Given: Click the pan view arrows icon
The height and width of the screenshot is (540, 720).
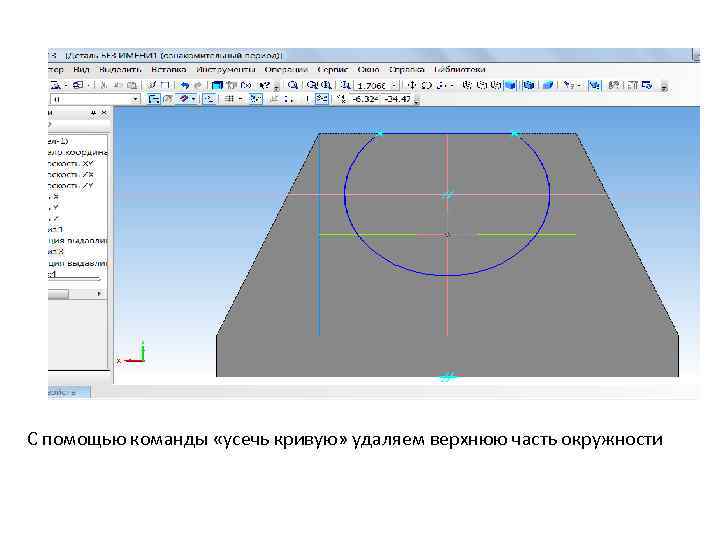Looking at the screenshot, I should pyautogui.click(x=411, y=85).
